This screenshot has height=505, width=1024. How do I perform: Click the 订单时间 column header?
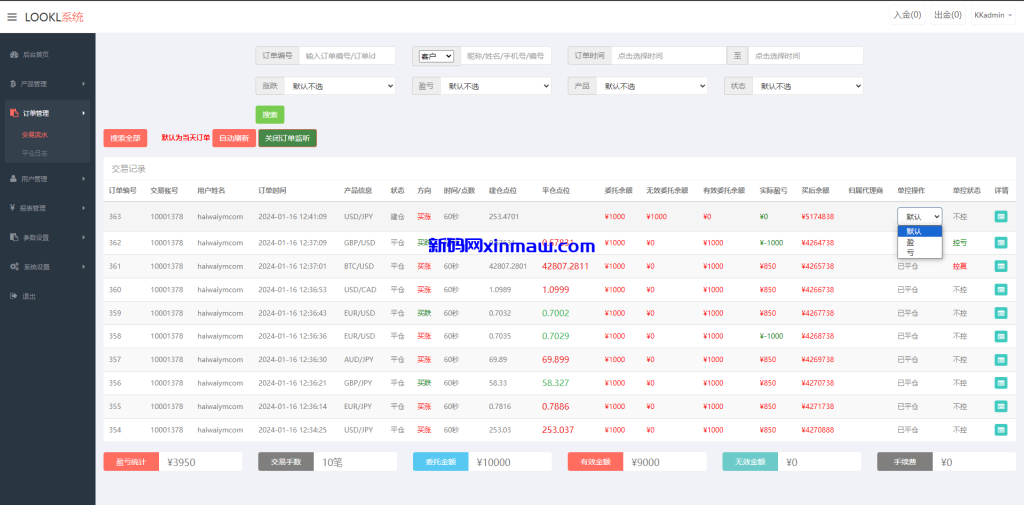point(272,191)
